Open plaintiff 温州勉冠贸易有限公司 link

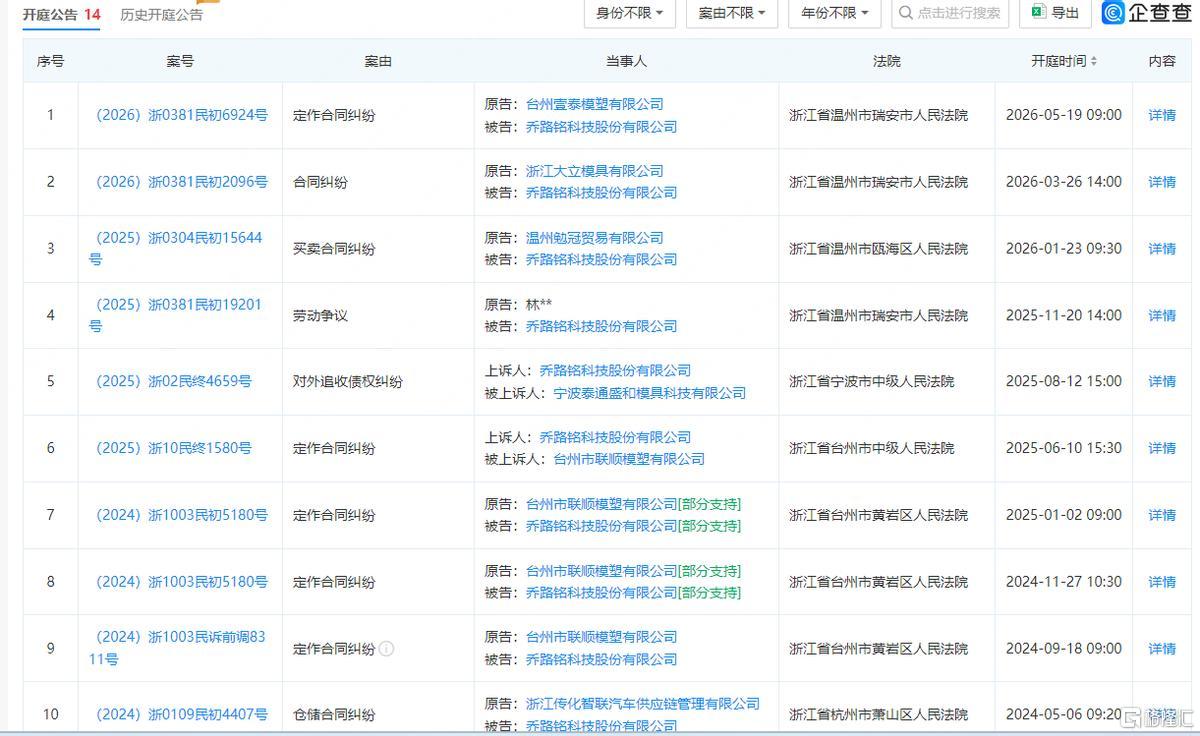click(x=595, y=238)
